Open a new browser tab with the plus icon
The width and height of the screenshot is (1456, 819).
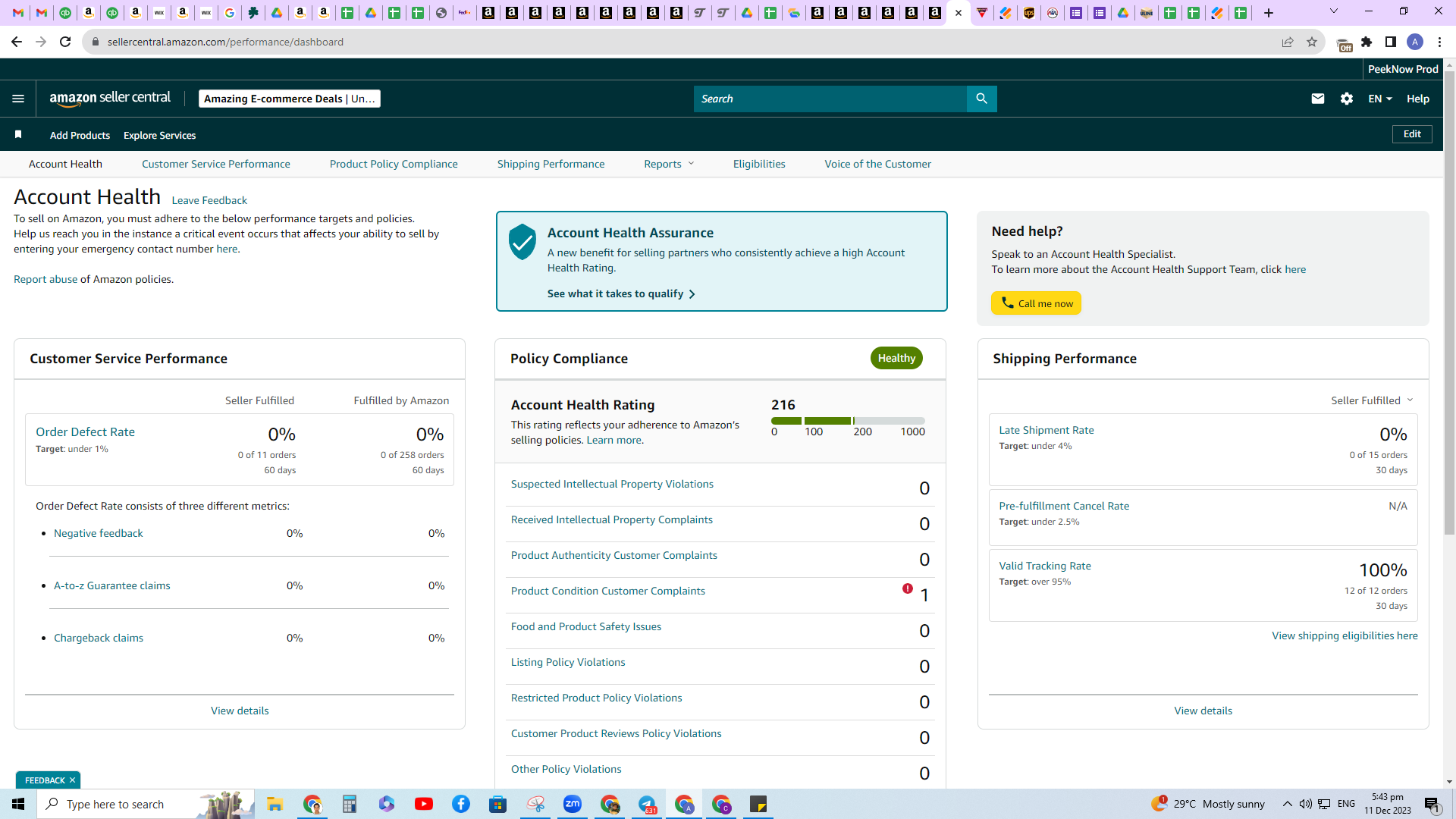pos(1269,13)
